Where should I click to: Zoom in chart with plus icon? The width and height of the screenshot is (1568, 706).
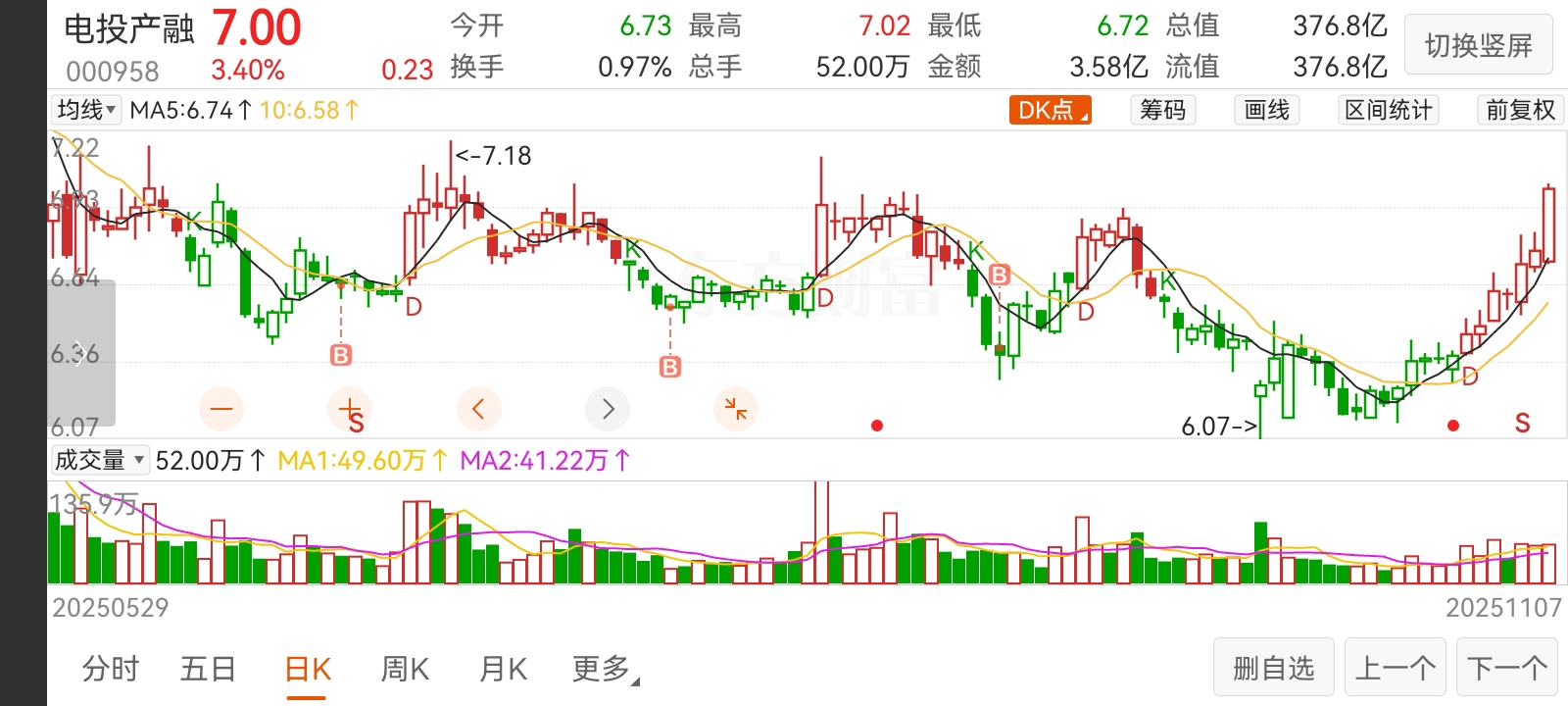(x=350, y=409)
